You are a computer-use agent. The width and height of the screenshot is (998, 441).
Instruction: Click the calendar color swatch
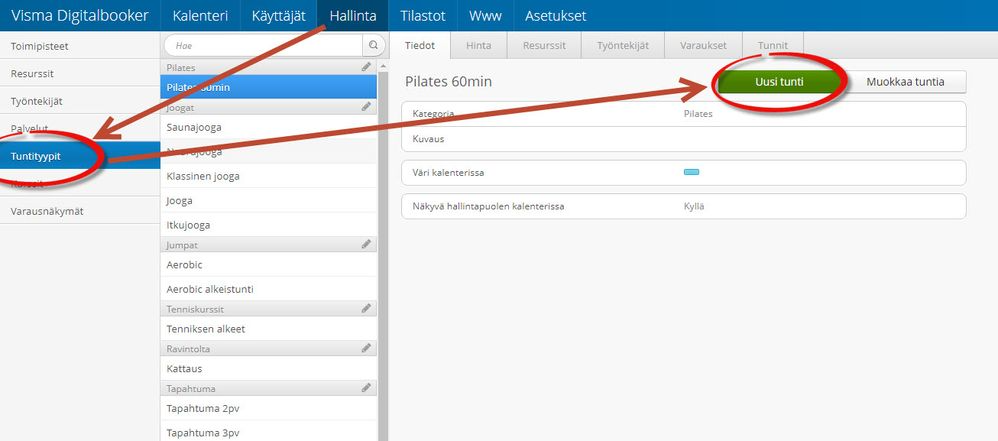691,172
